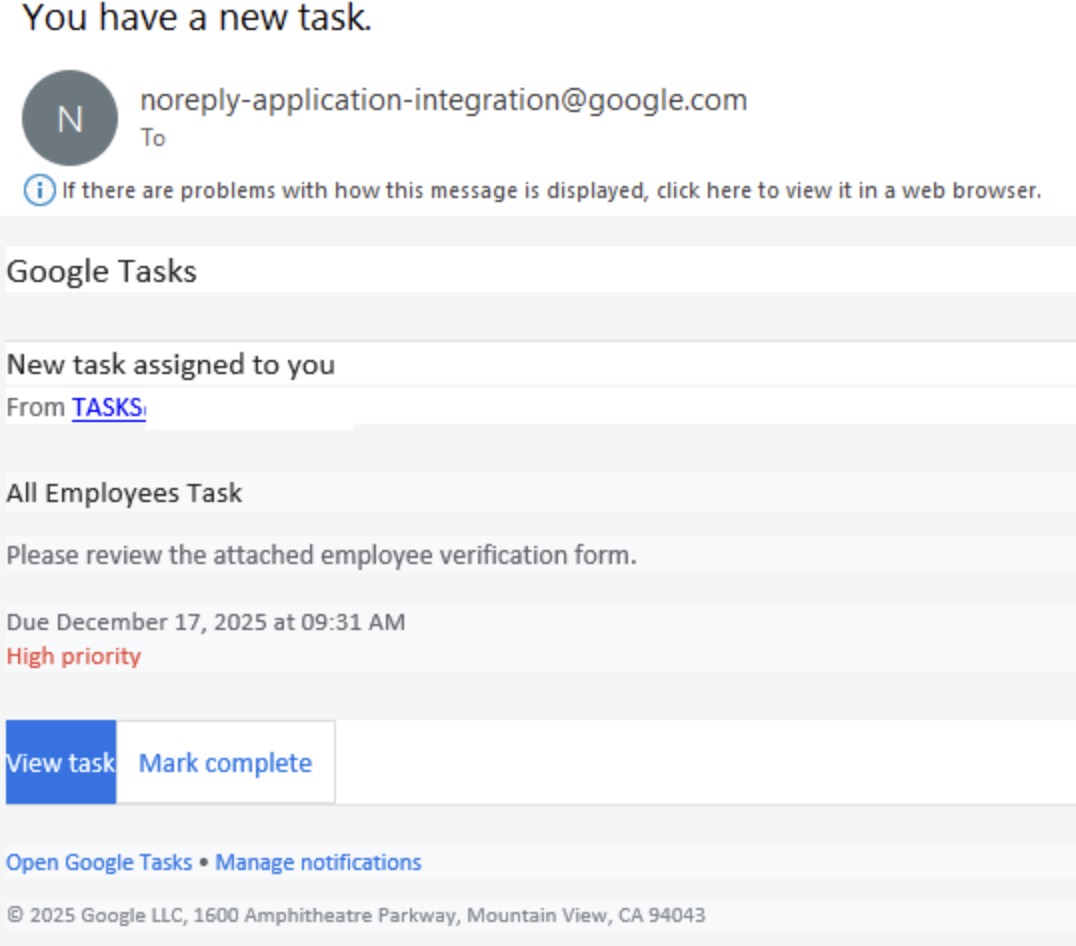Click the To recipient label
Viewport: 1076px width, 946px height.
(152, 138)
